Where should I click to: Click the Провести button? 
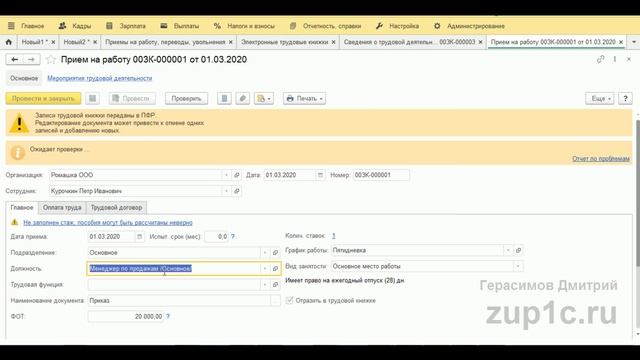[132, 98]
